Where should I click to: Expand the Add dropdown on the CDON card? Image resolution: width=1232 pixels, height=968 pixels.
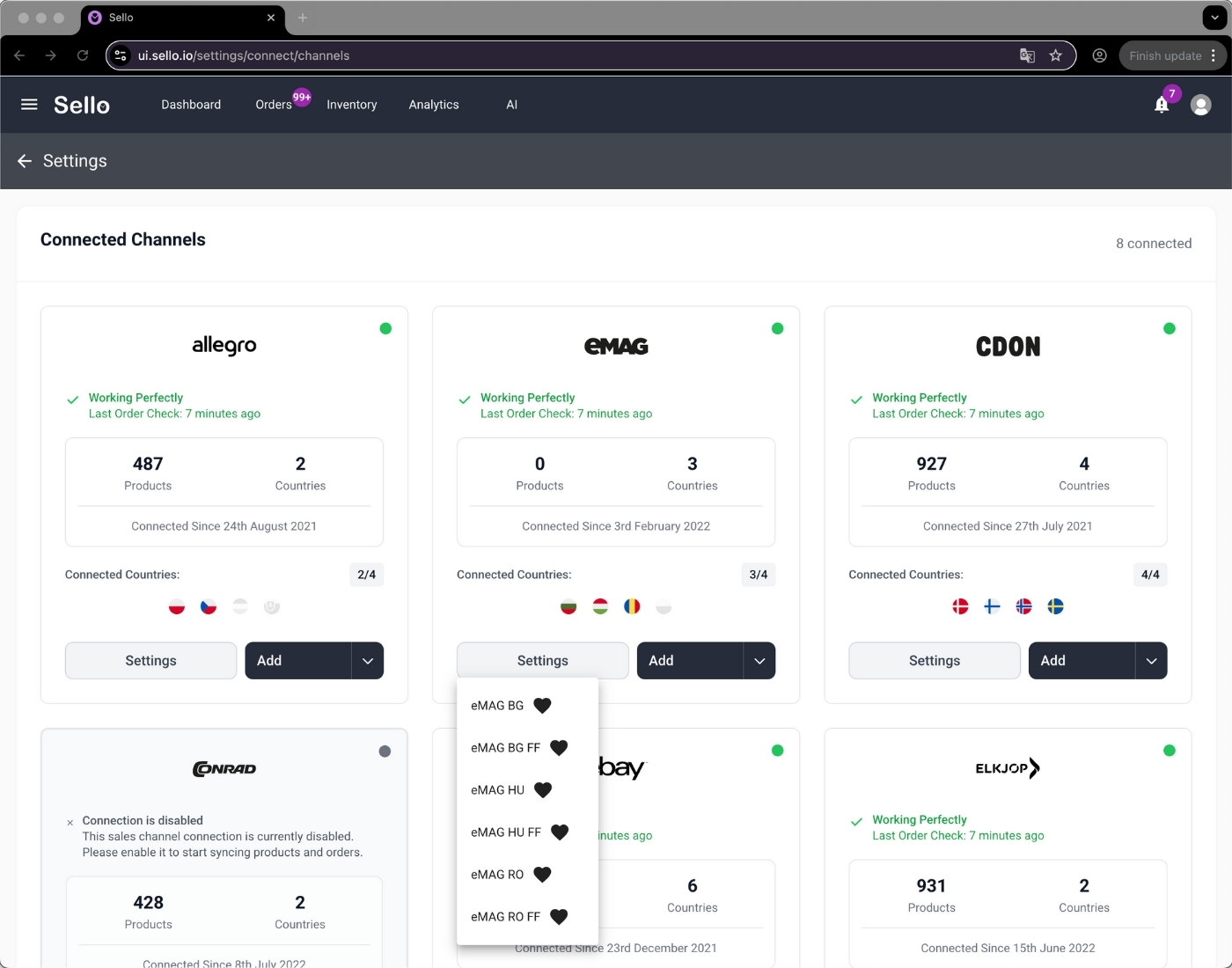click(x=1151, y=661)
